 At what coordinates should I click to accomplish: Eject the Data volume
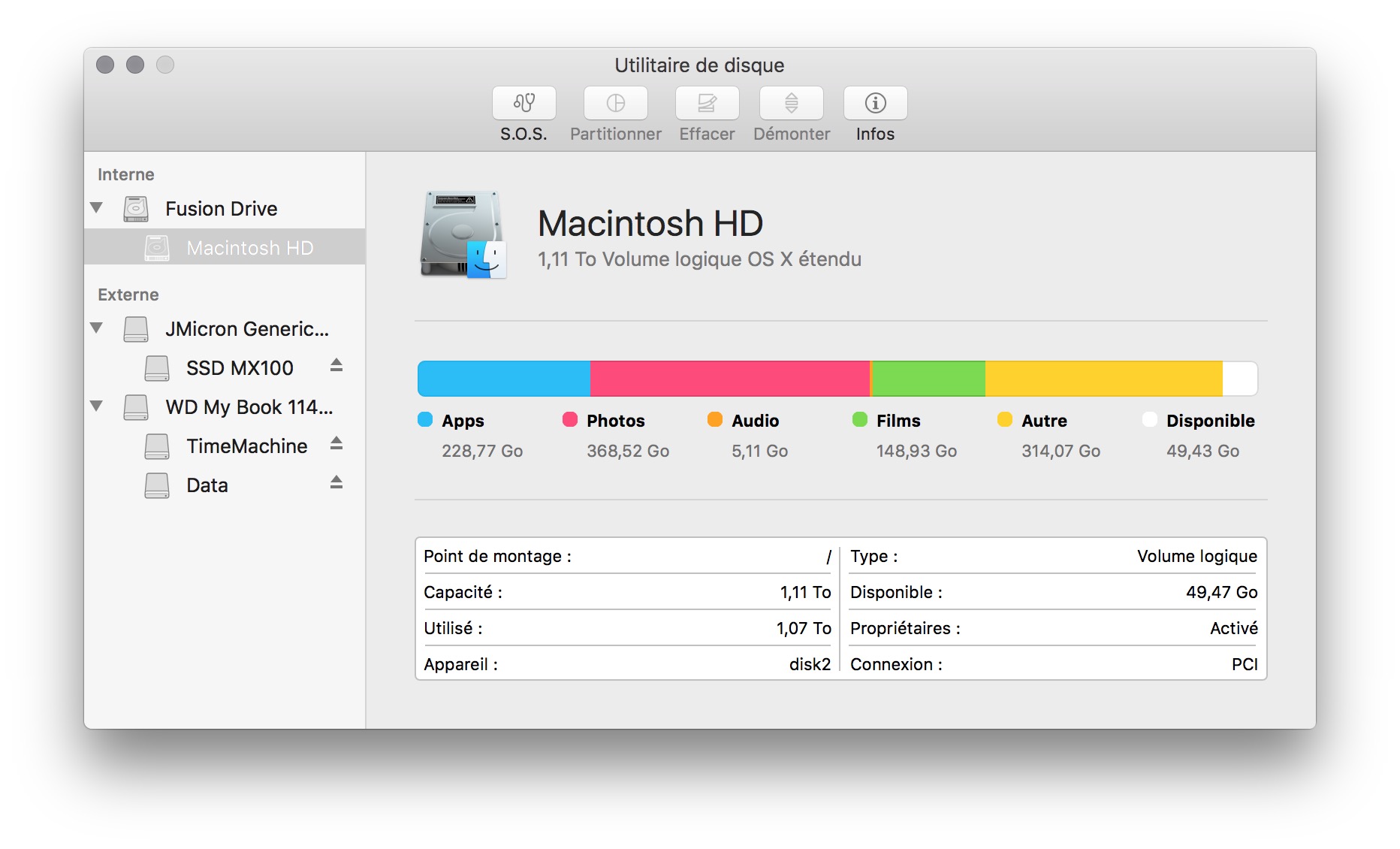point(336,483)
